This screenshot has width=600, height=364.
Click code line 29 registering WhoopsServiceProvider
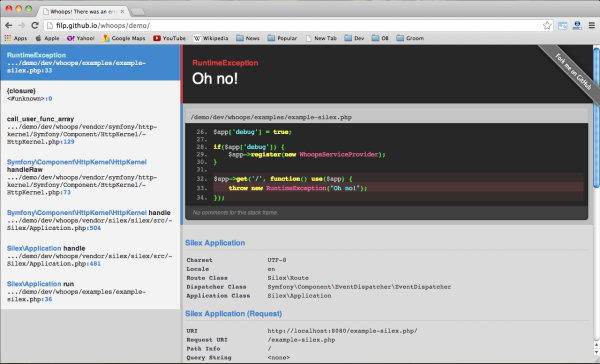click(307, 154)
